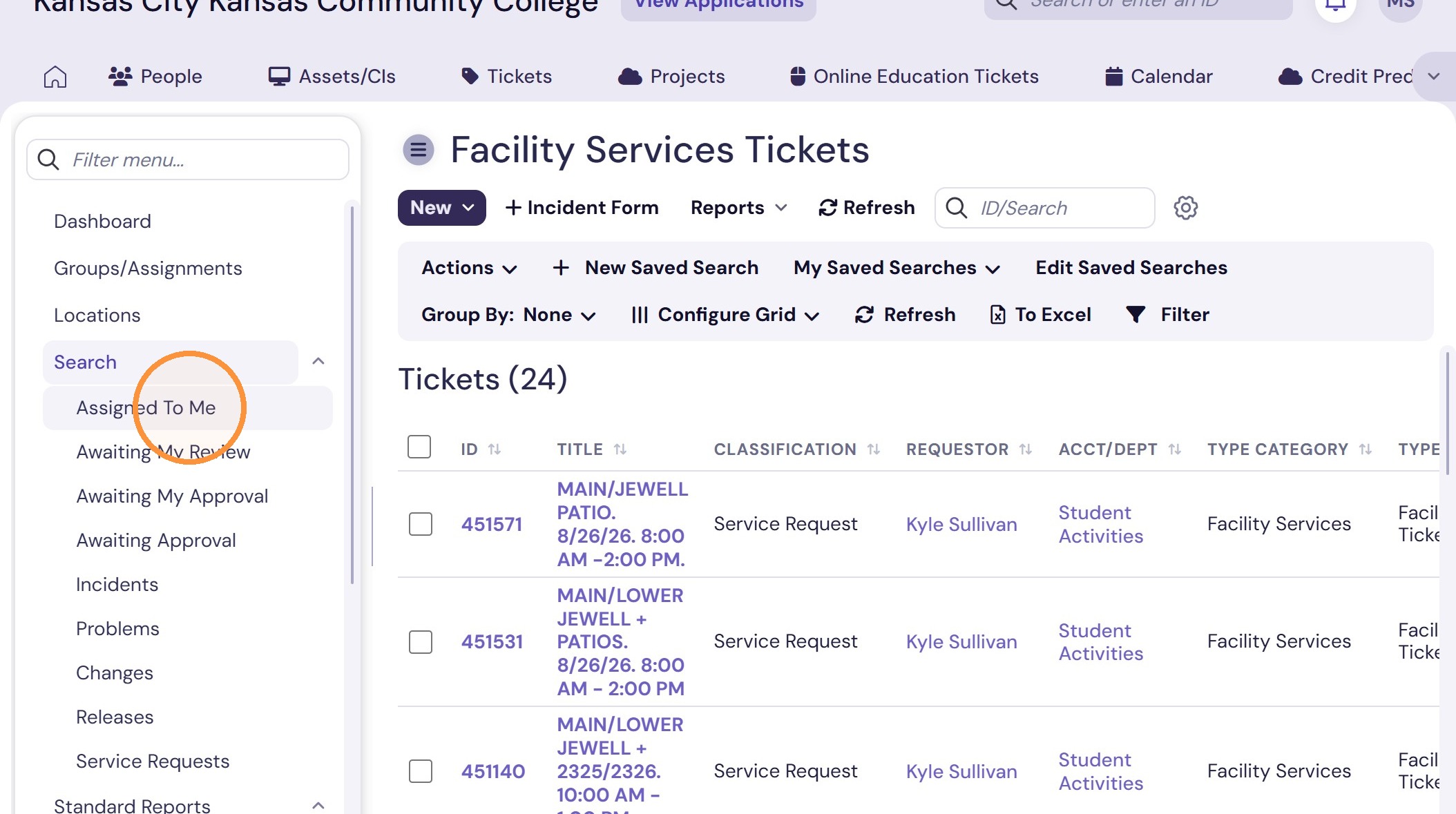The height and width of the screenshot is (814, 1456).
Task: Open ticket 451140 link
Action: pyautogui.click(x=493, y=771)
